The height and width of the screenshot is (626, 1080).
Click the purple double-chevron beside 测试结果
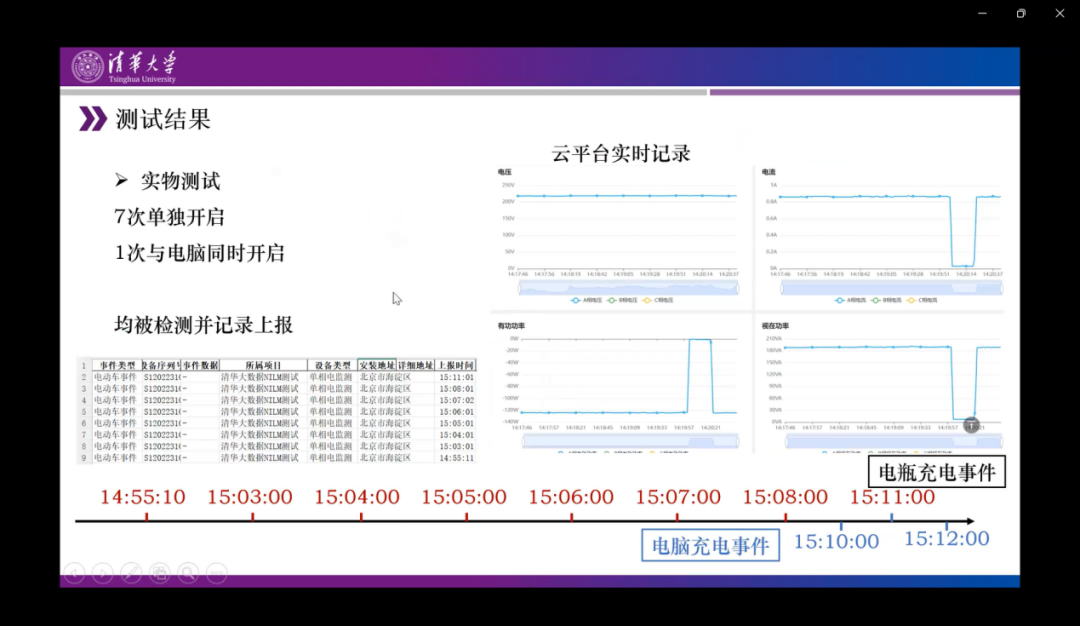click(x=93, y=118)
